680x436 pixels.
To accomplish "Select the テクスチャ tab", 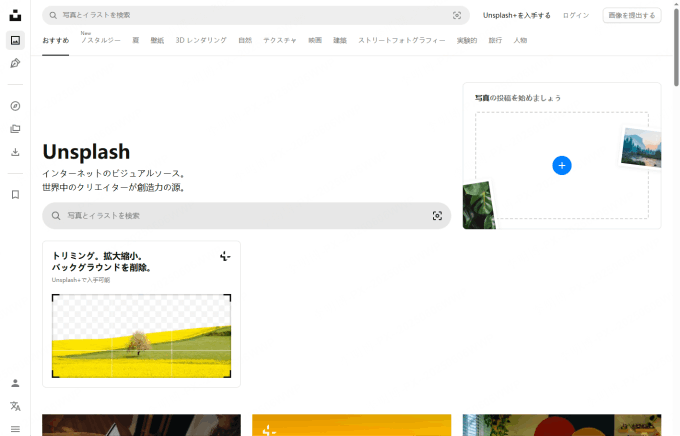I will point(280,40).
